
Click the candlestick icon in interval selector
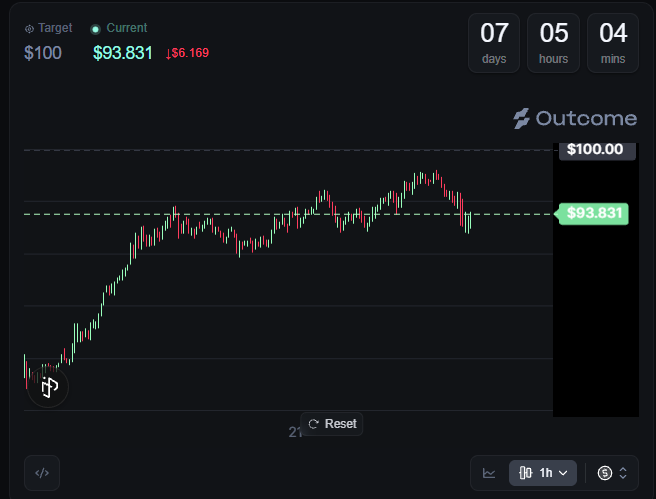tap(525, 473)
